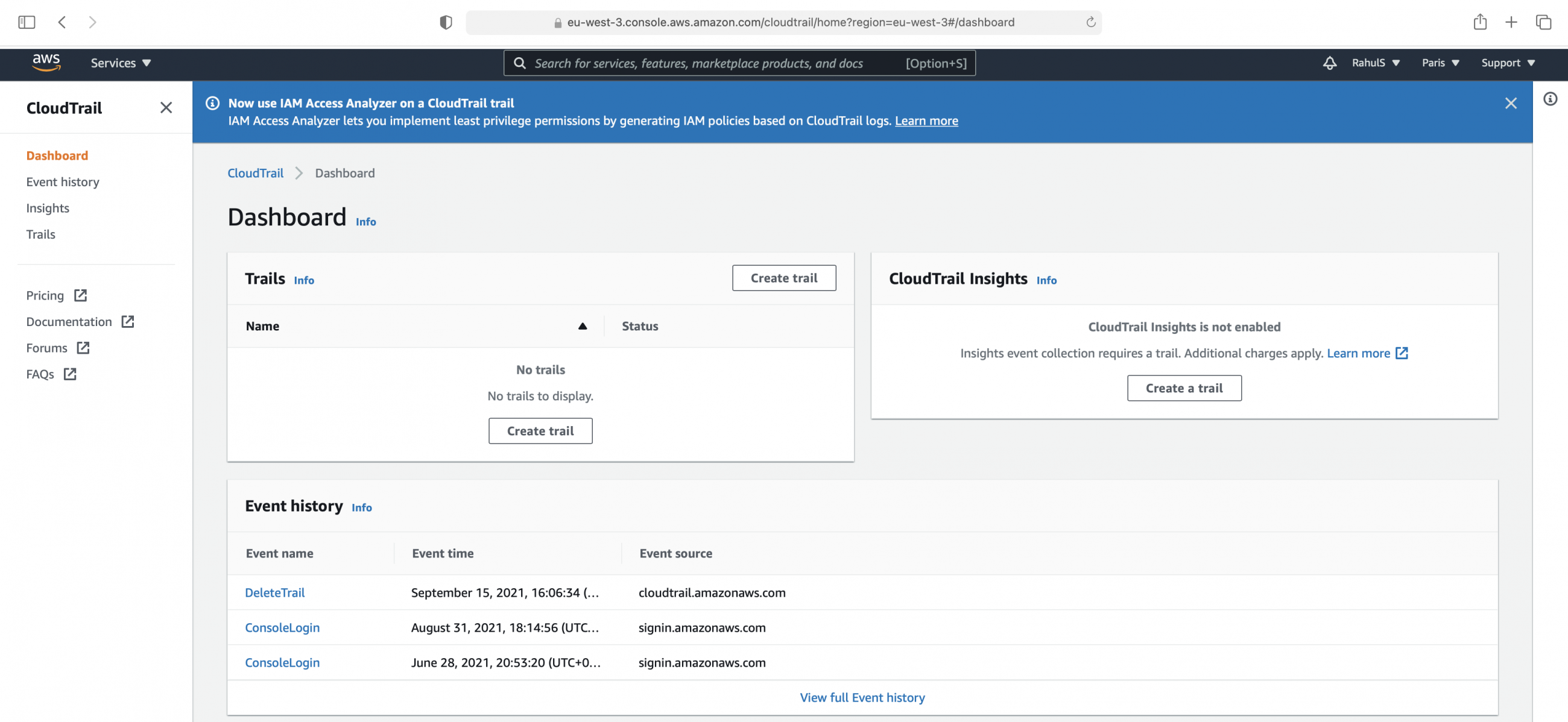
Task: Click the FAQs external link icon
Action: (69, 374)
